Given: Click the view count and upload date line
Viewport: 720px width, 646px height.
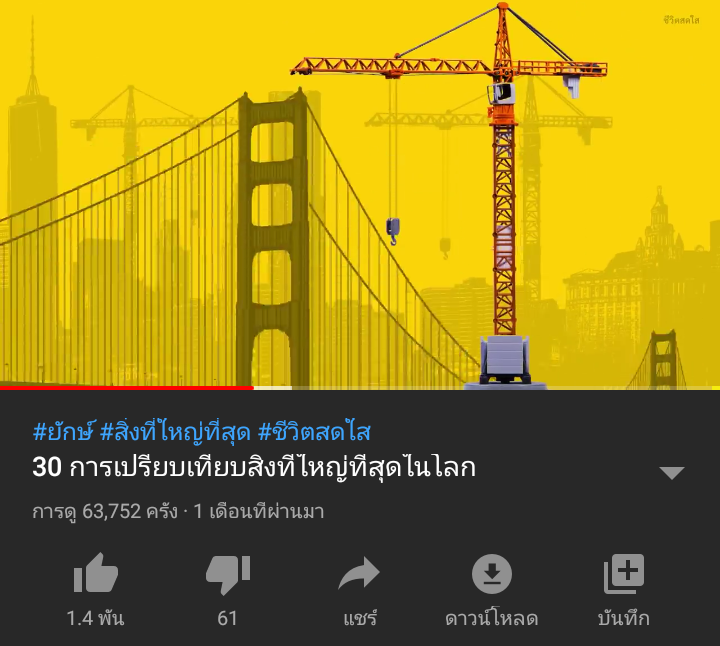Looking at the screenshot, I should pyautogui.click(x=178, y=511).
